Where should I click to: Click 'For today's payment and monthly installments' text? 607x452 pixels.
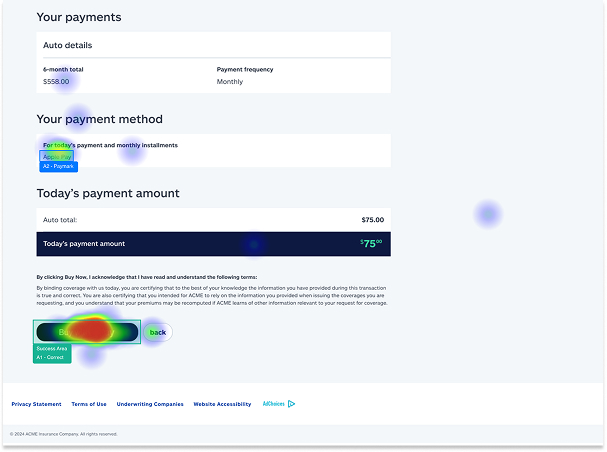110,145
